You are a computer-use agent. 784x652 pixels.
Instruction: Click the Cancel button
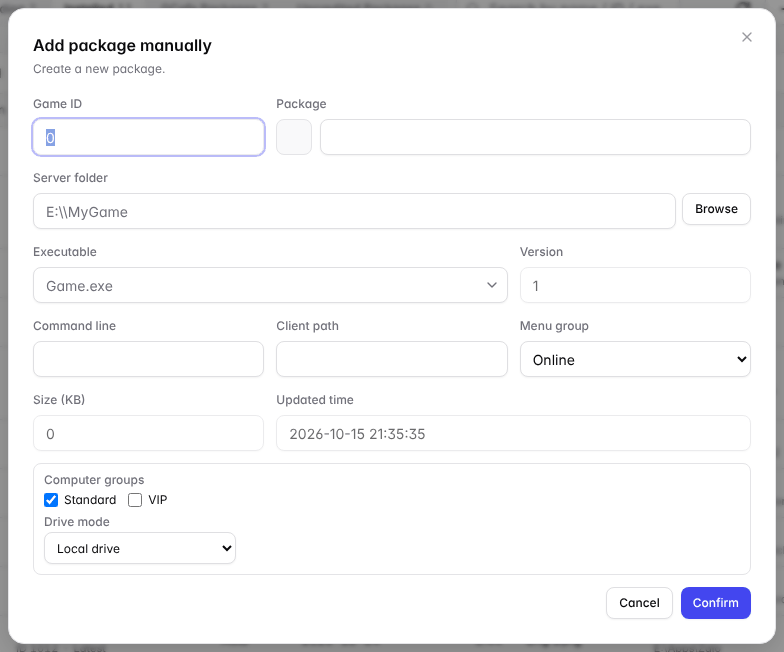pos(639,603)
